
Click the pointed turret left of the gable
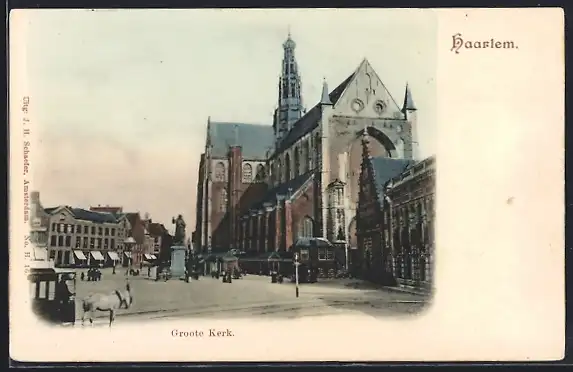coord(325,93)
